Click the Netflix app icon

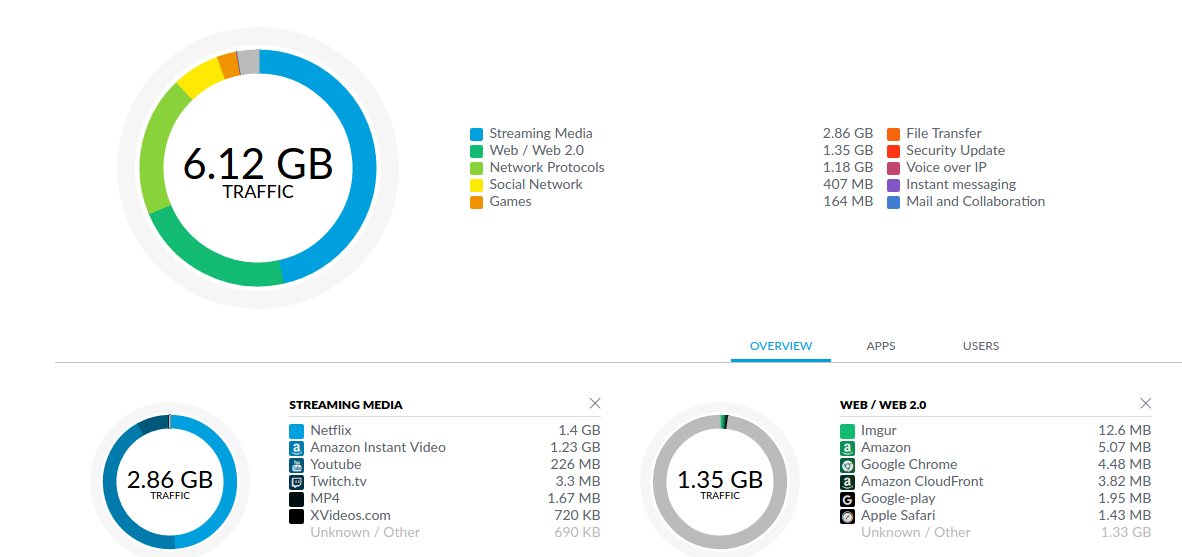tap(296, 431)
